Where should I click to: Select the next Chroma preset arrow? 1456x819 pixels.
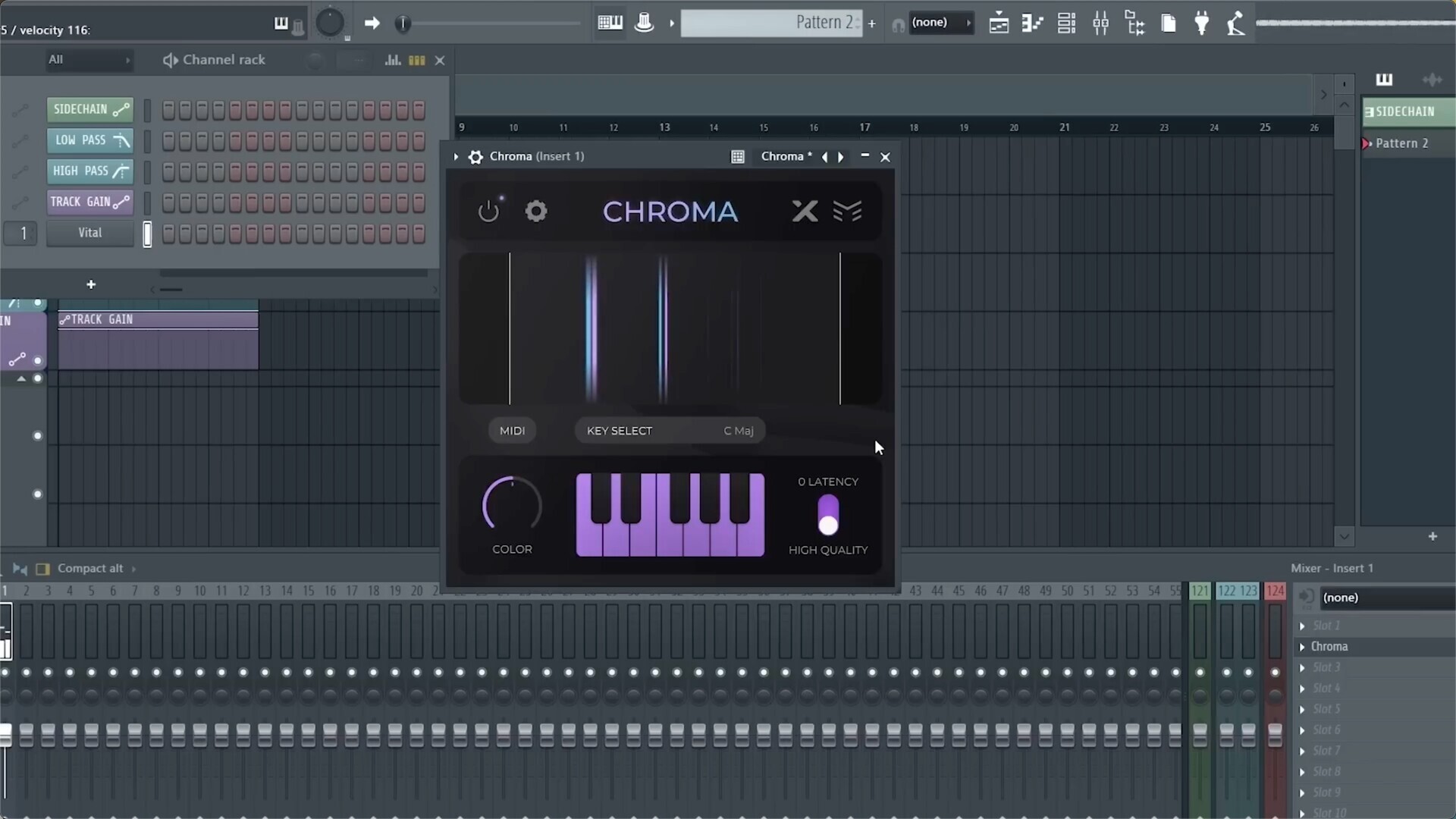(840, 157)
